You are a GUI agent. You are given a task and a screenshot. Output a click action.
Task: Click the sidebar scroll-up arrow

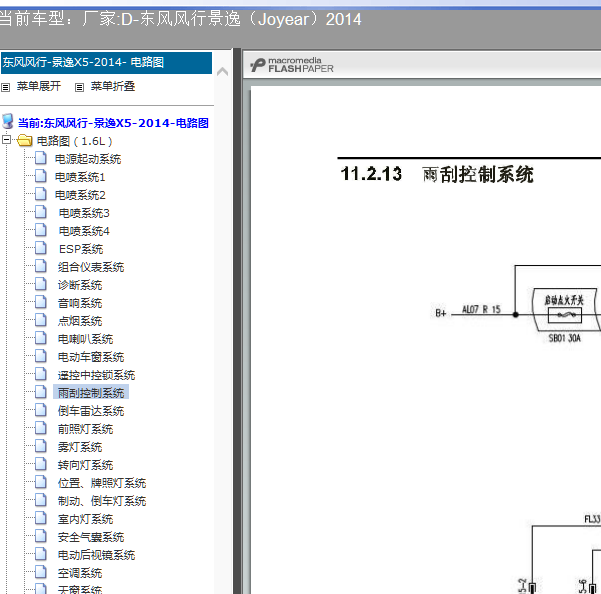click(x=222, y=72)
